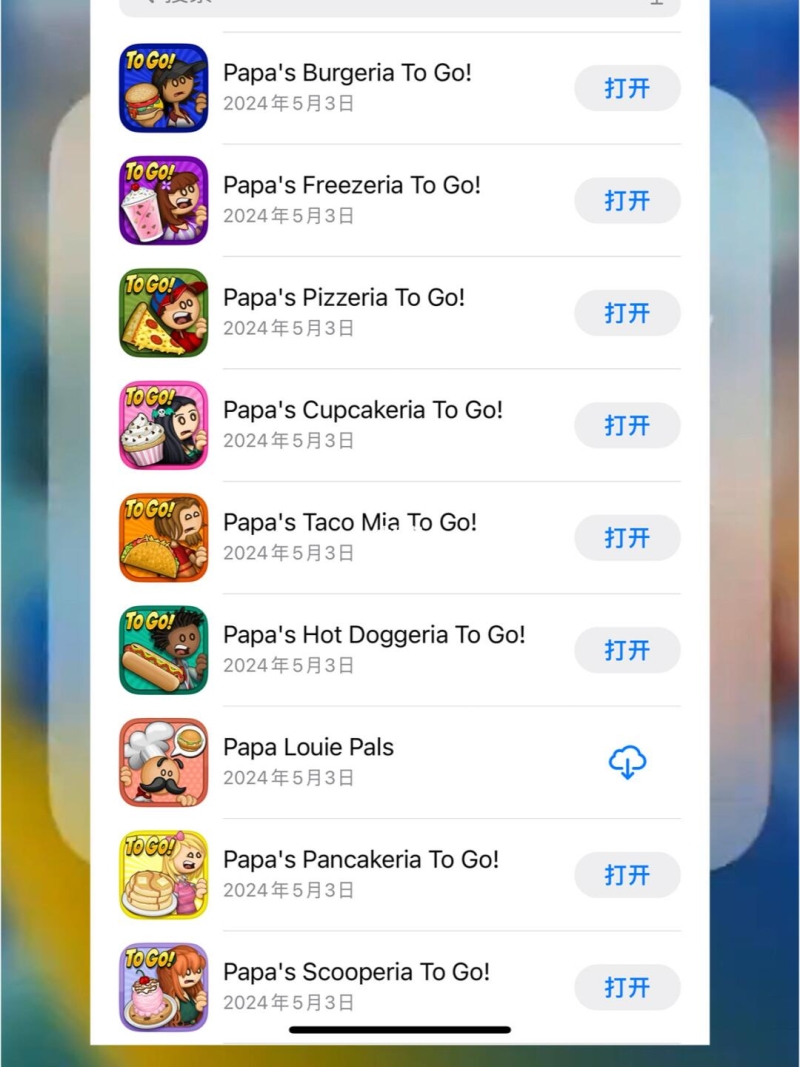Tap the Papa's Cupcakeria To Go! app icon
Screen dimensions: 800x1067
(x=163, y=425)
